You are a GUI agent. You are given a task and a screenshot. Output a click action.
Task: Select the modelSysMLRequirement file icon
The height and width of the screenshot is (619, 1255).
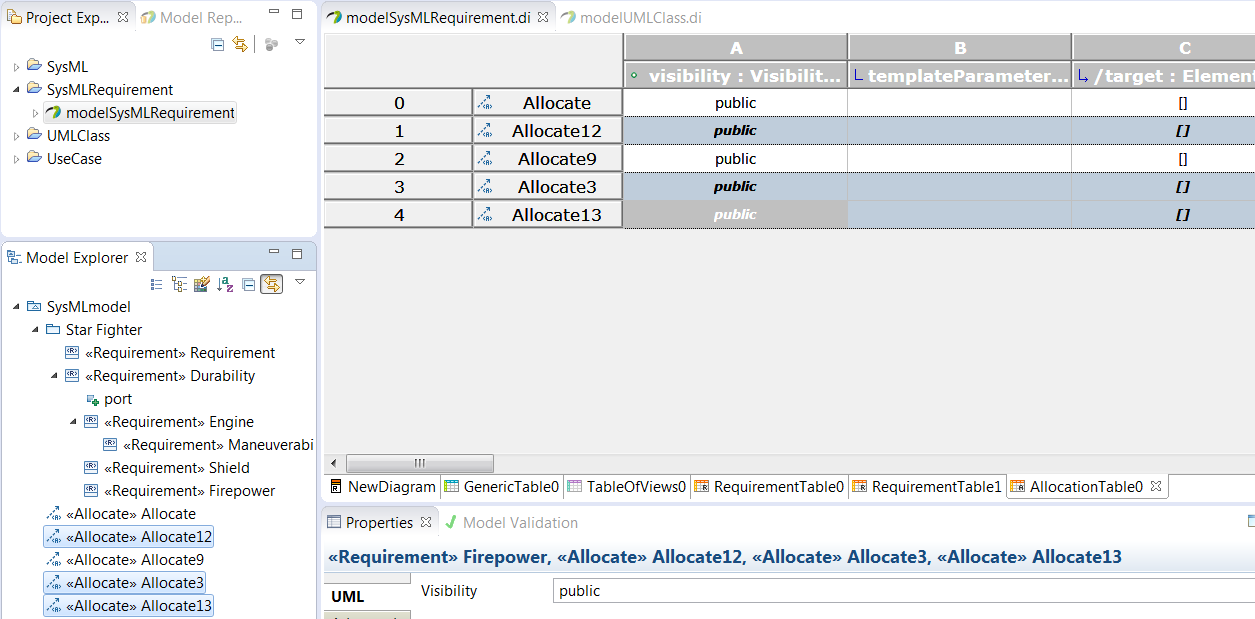point(53,113)
